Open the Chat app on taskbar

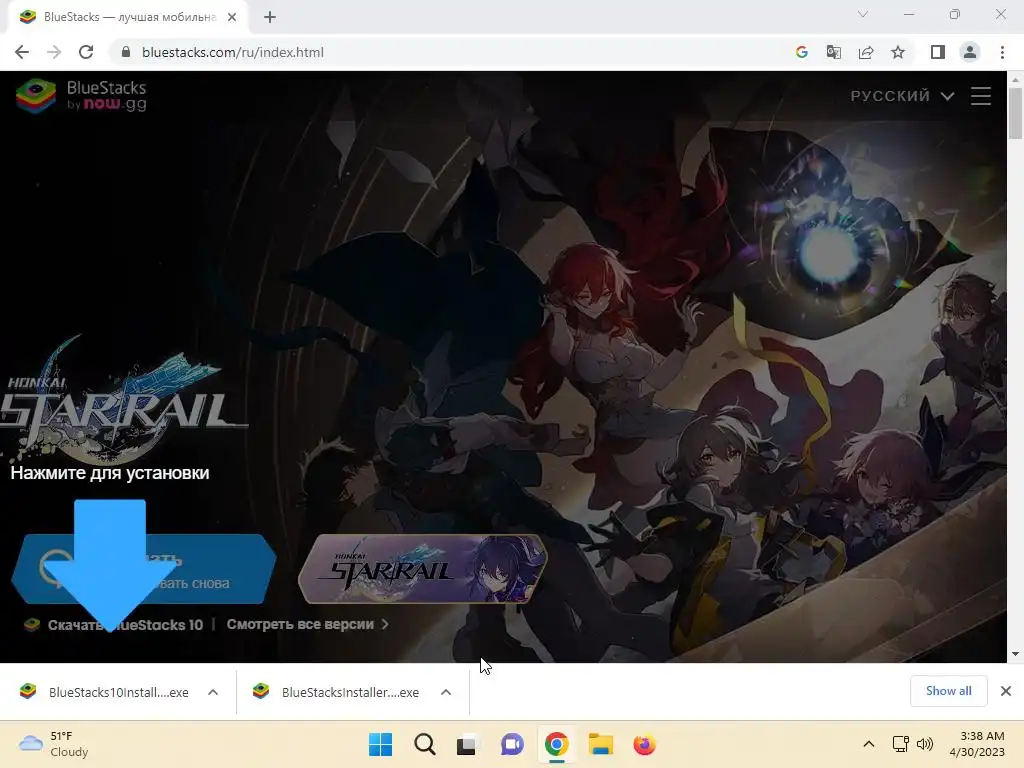point(512,744)
